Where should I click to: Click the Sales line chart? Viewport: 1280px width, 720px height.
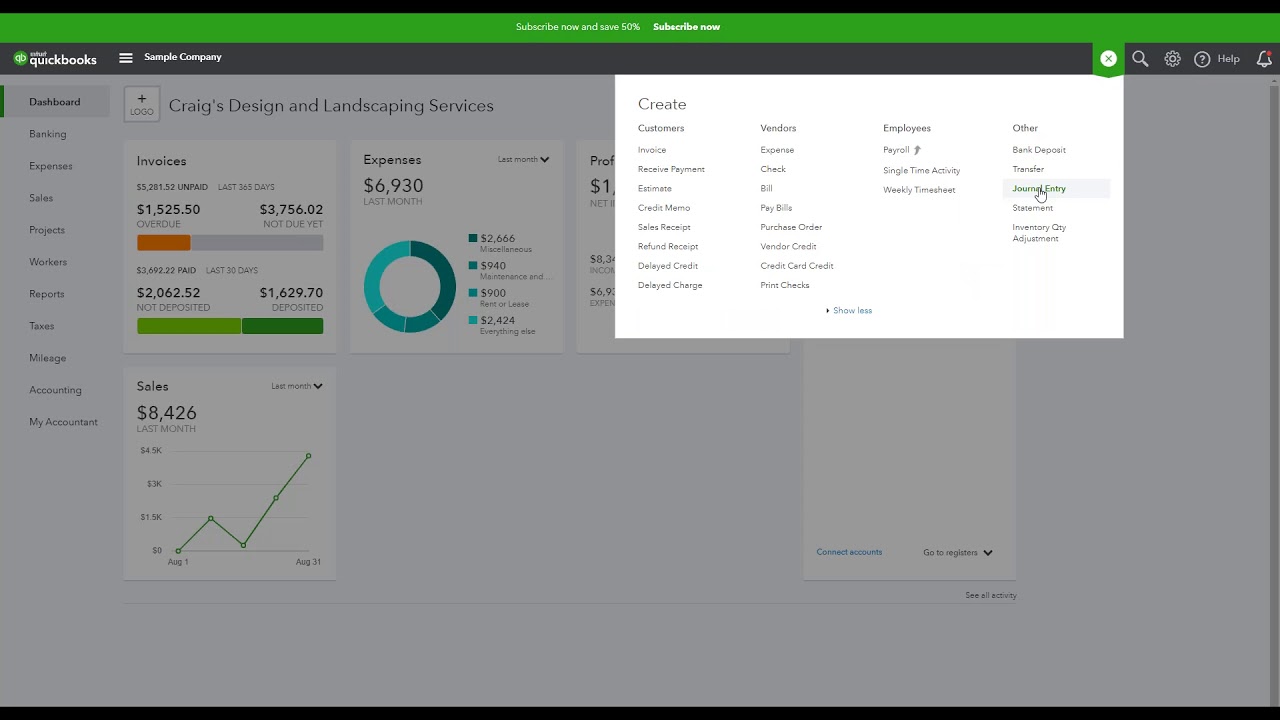(243, 503)
